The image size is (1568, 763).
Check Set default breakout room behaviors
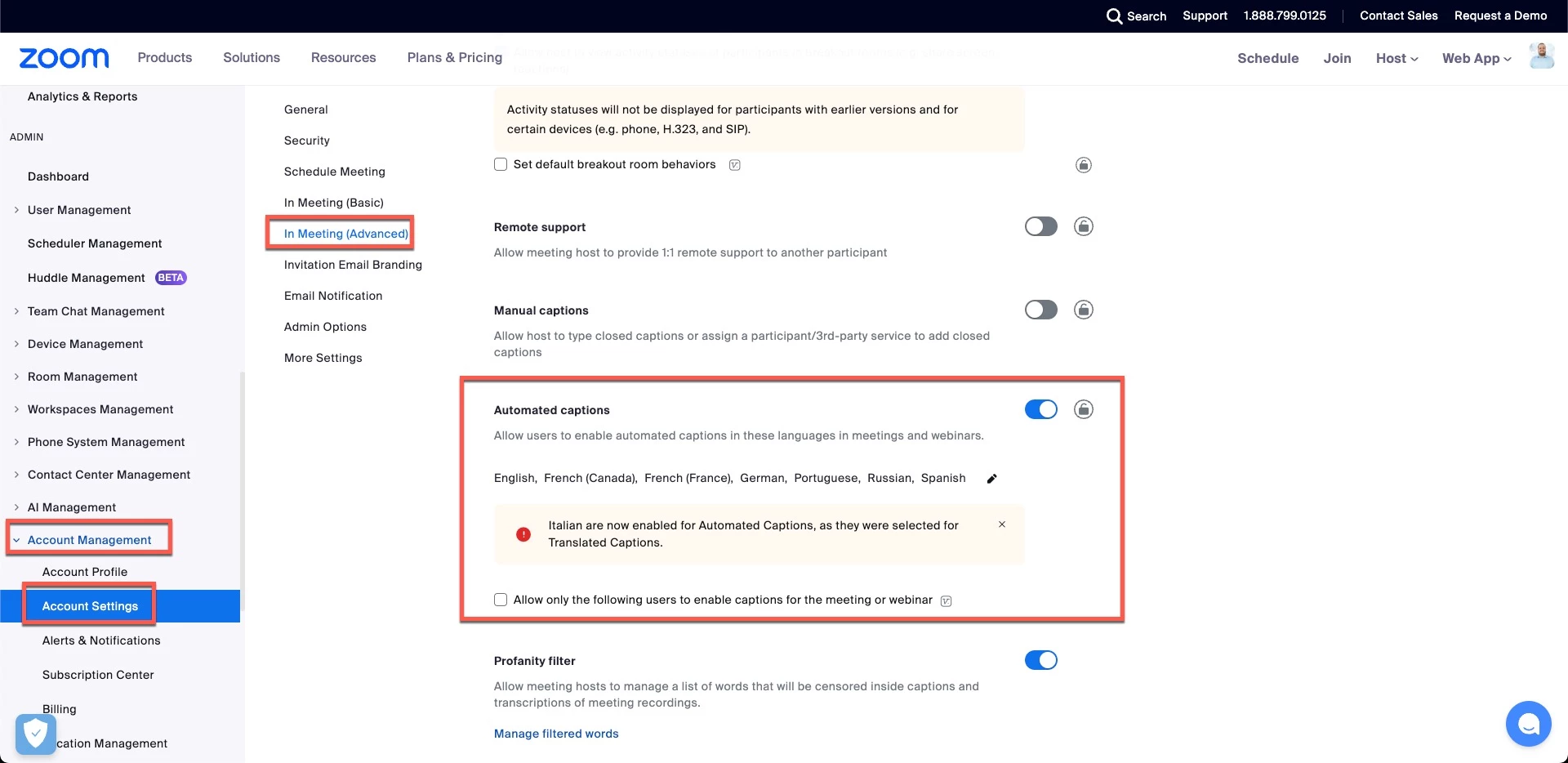click(x=501, y=164)
